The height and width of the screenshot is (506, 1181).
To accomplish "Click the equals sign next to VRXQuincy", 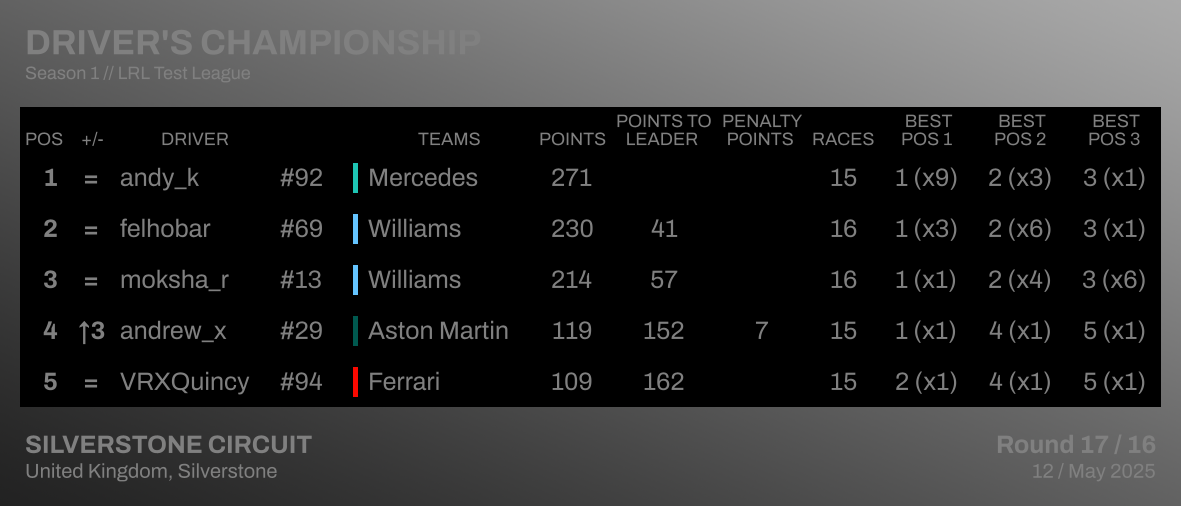I will [x=91, y=383].
